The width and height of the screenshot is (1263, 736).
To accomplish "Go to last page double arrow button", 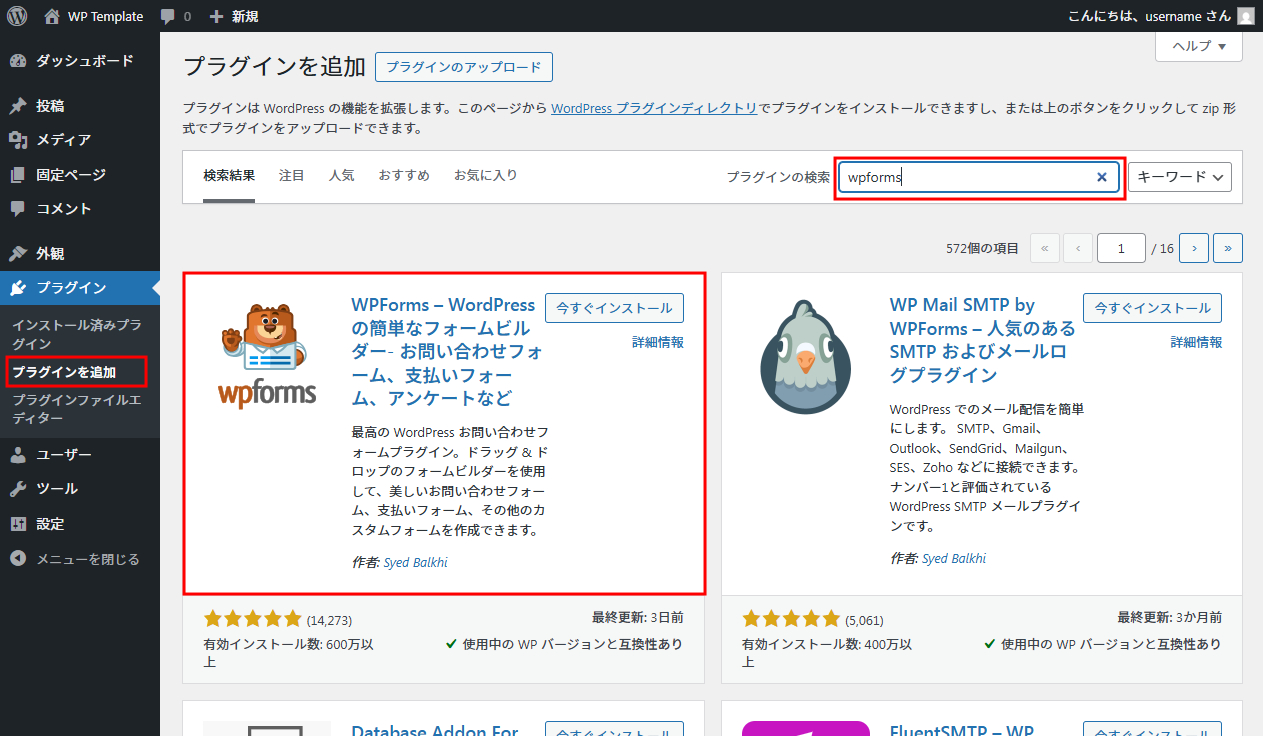I will pos(1228,248).
